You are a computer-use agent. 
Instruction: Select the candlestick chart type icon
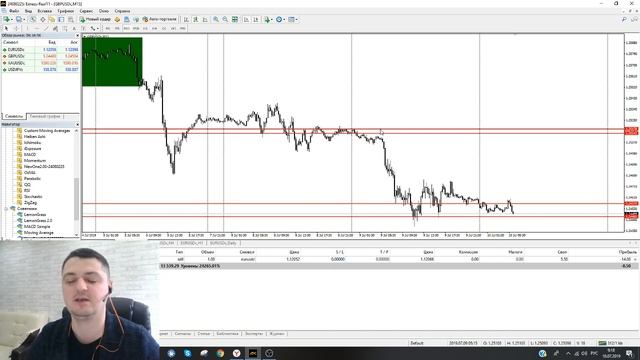(196, 19)
